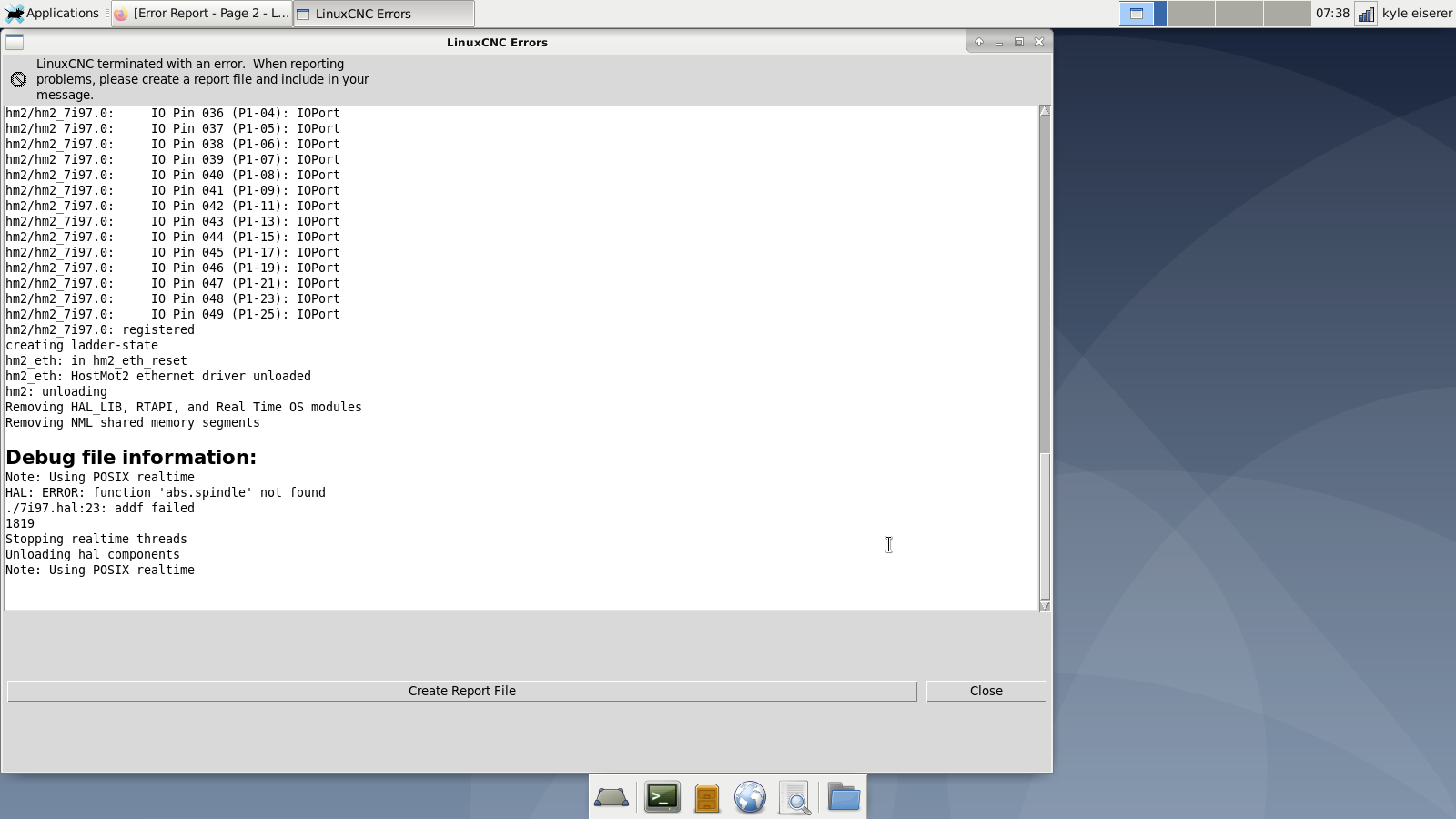Click the shade (roll up) window button
Viewport: 1456px width, 819px height.
pyautogui.click(x=979, y=42)
